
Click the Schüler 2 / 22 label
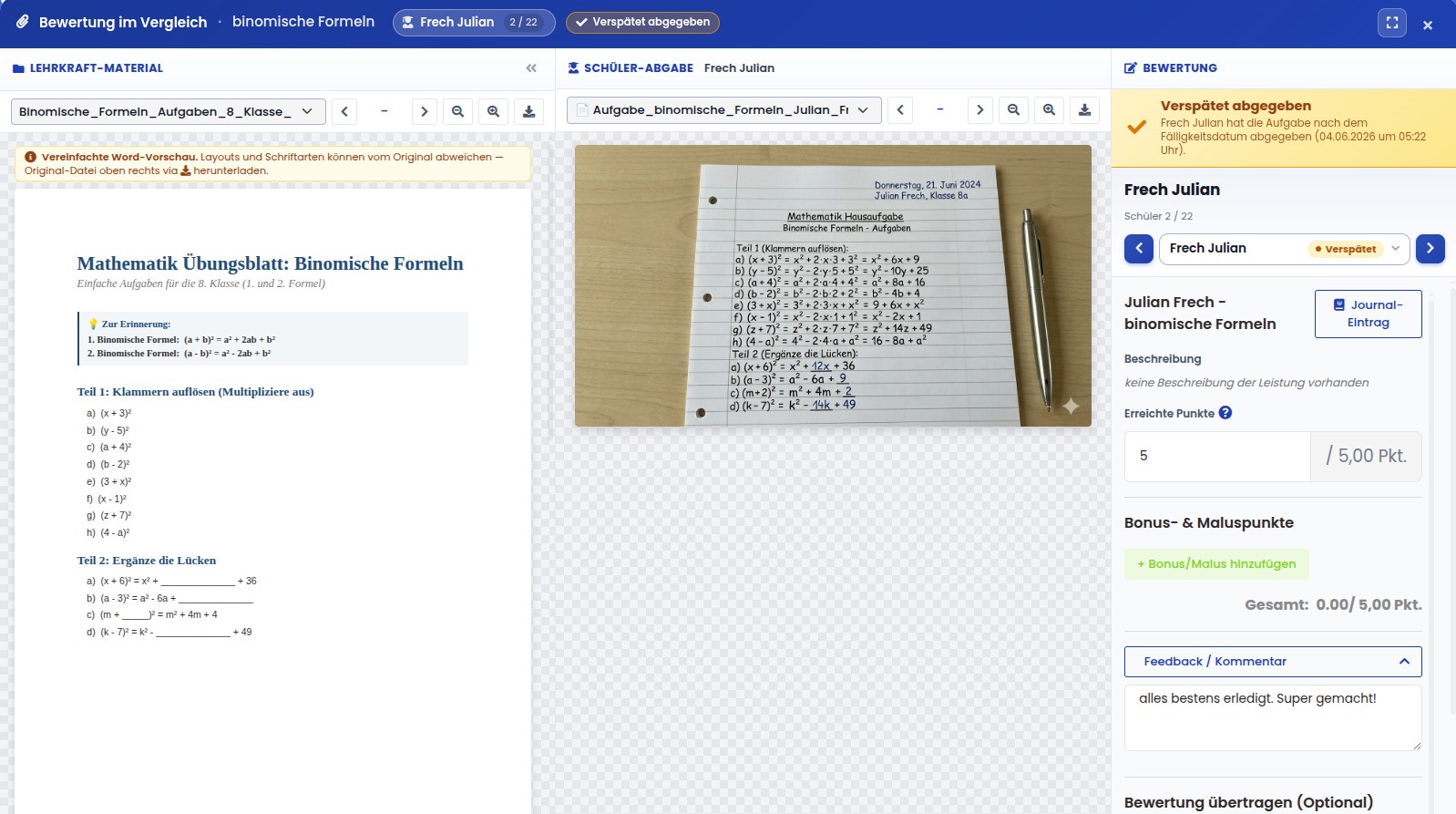(1158, 217)
